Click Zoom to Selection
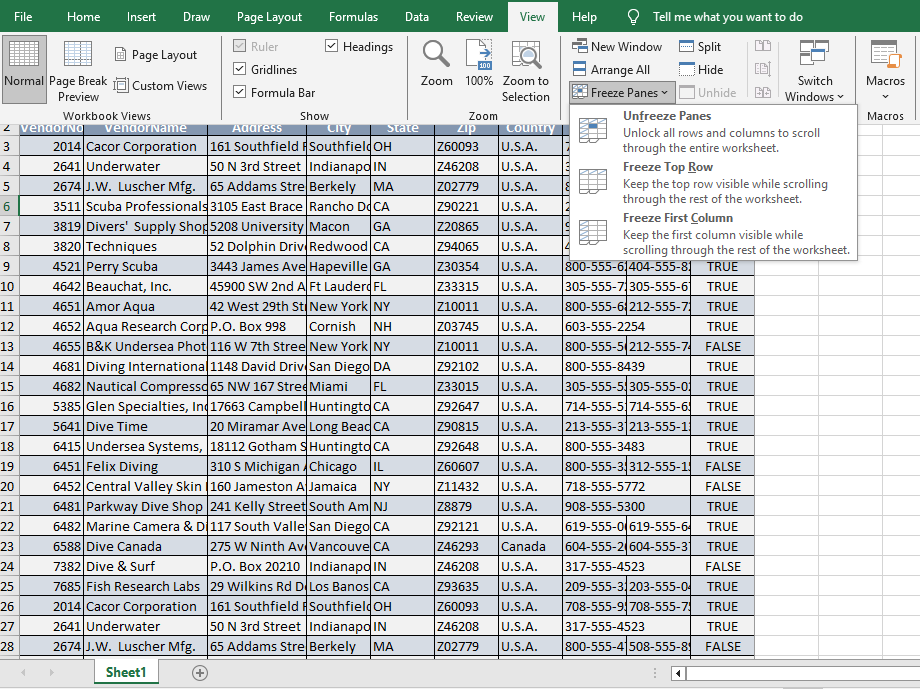The height and width of the screenshot is (689, 920). pyautogui.click(x=526, y=72)
